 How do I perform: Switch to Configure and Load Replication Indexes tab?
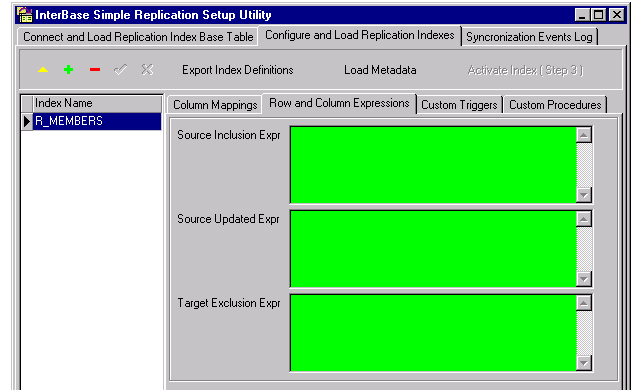(x=360, y=35)
